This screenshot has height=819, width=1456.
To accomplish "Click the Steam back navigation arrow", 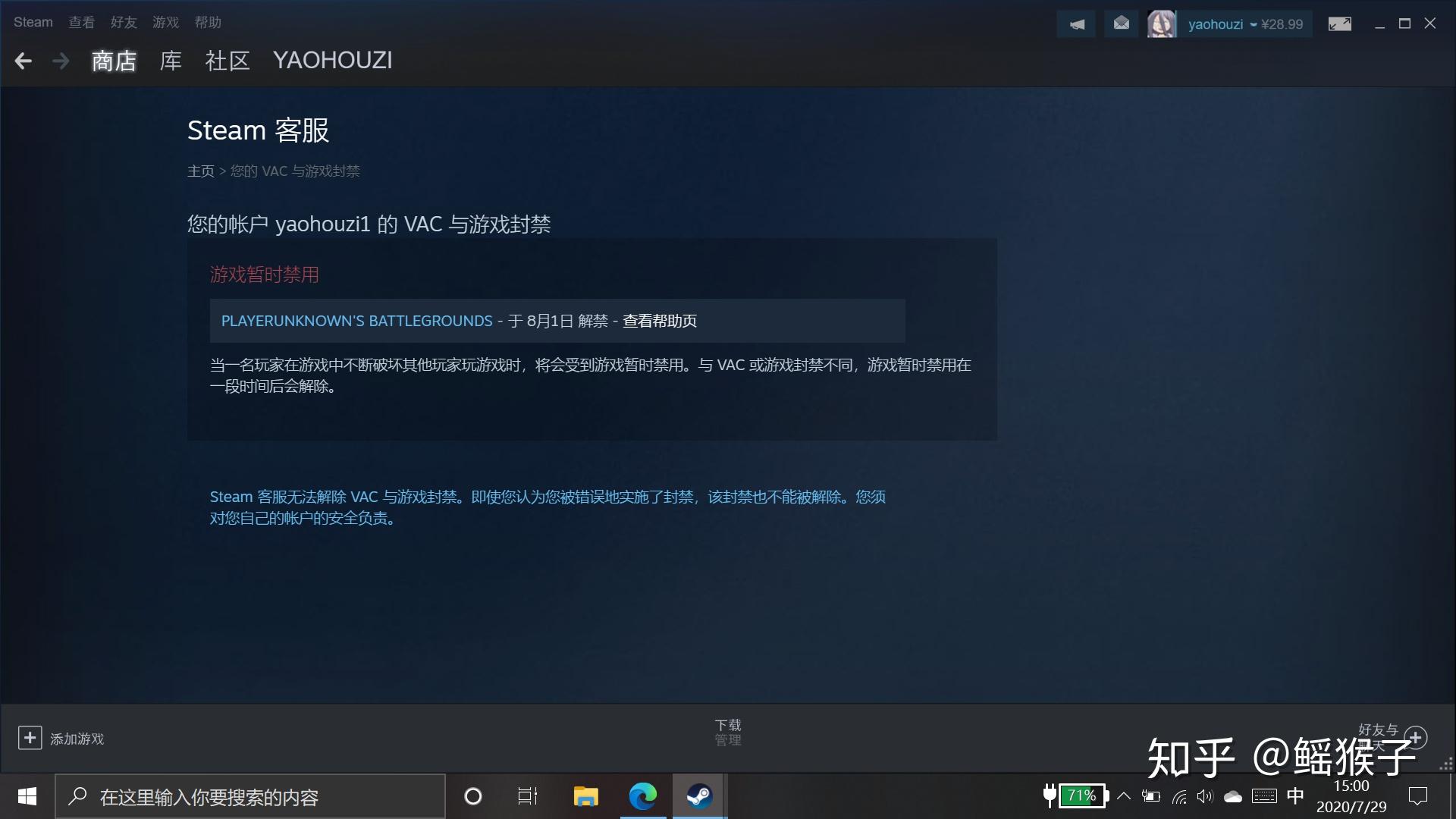I will point(22,60).
